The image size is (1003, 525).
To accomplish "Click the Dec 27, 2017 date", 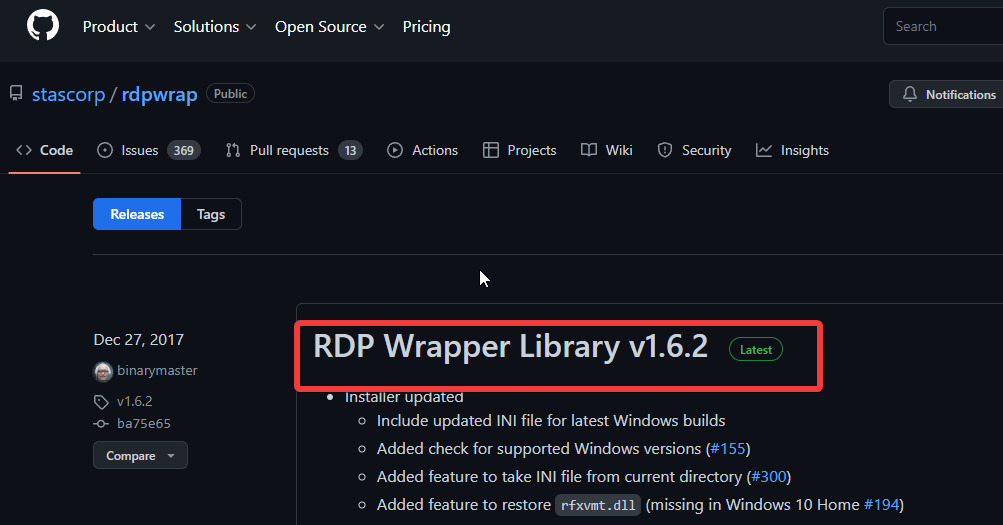I will 139,340.
